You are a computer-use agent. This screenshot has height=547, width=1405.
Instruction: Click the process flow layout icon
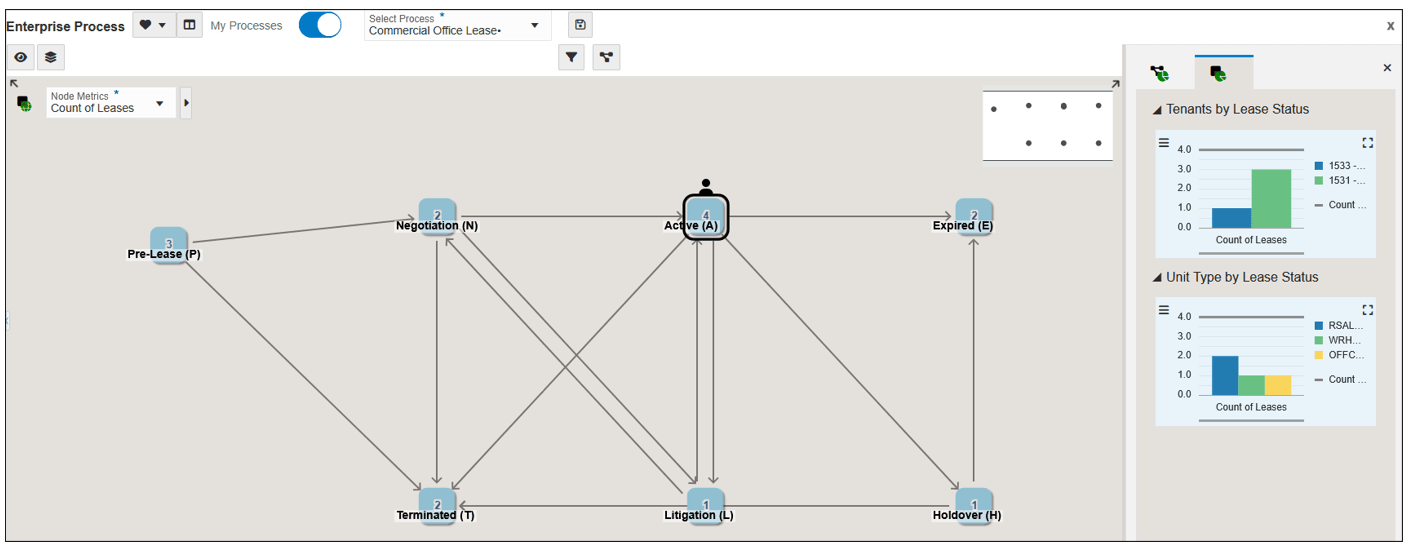pos(606,57)
